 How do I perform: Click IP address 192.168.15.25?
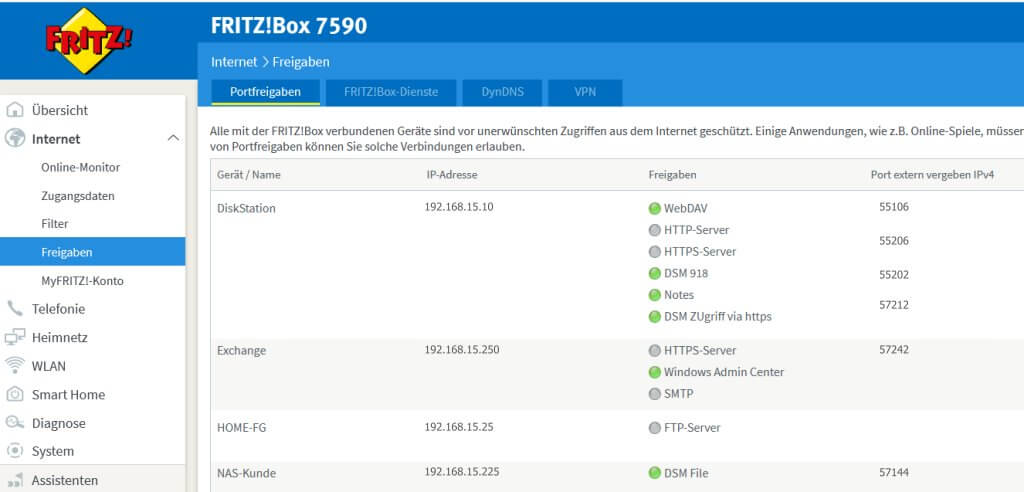[x=459, y=427]
